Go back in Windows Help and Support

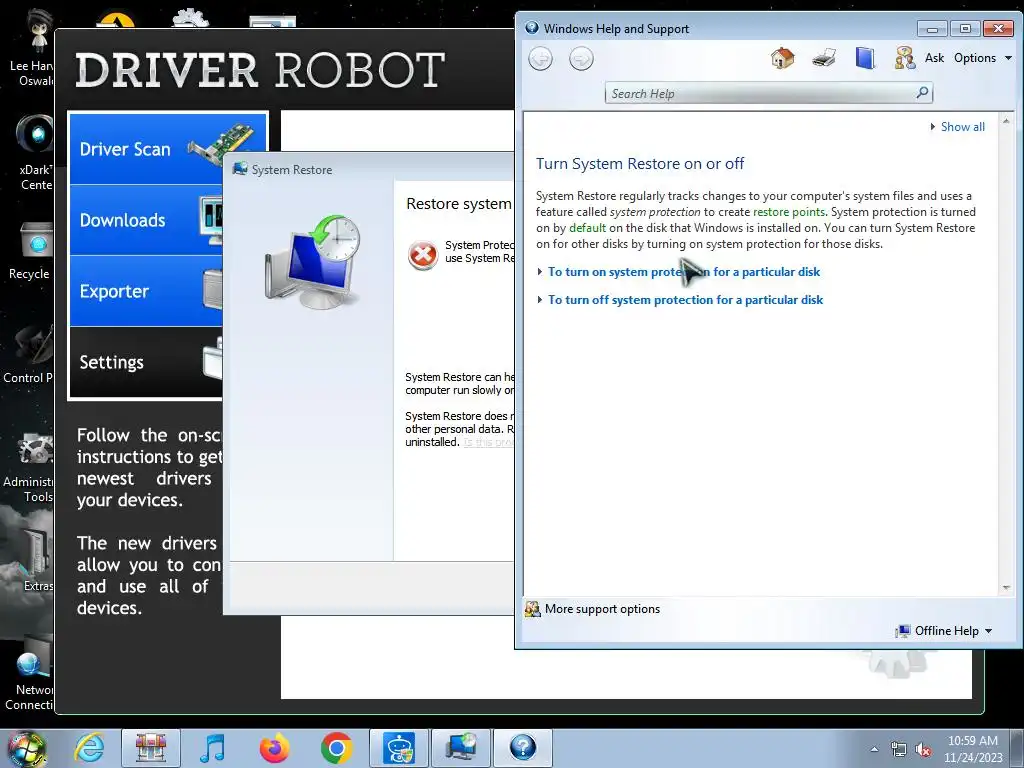point(540,59)
